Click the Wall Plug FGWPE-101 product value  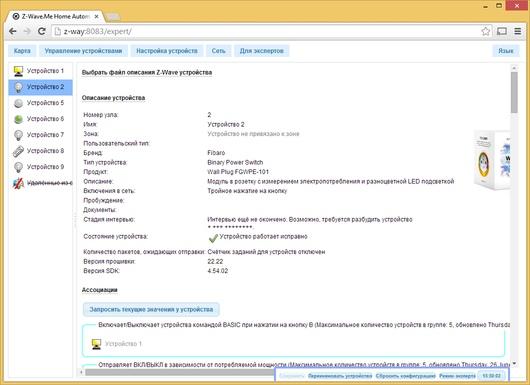(x=238, y=172)
